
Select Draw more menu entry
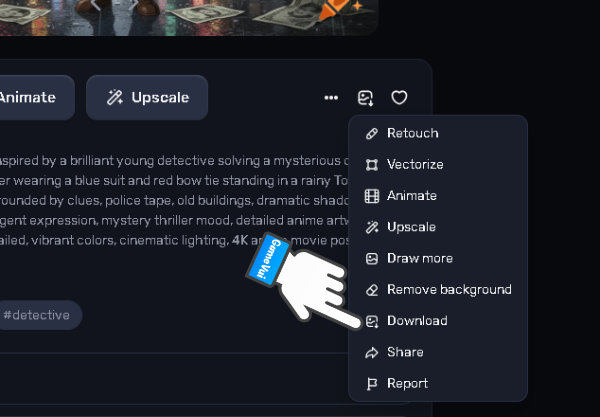click(x=438, y=259)
